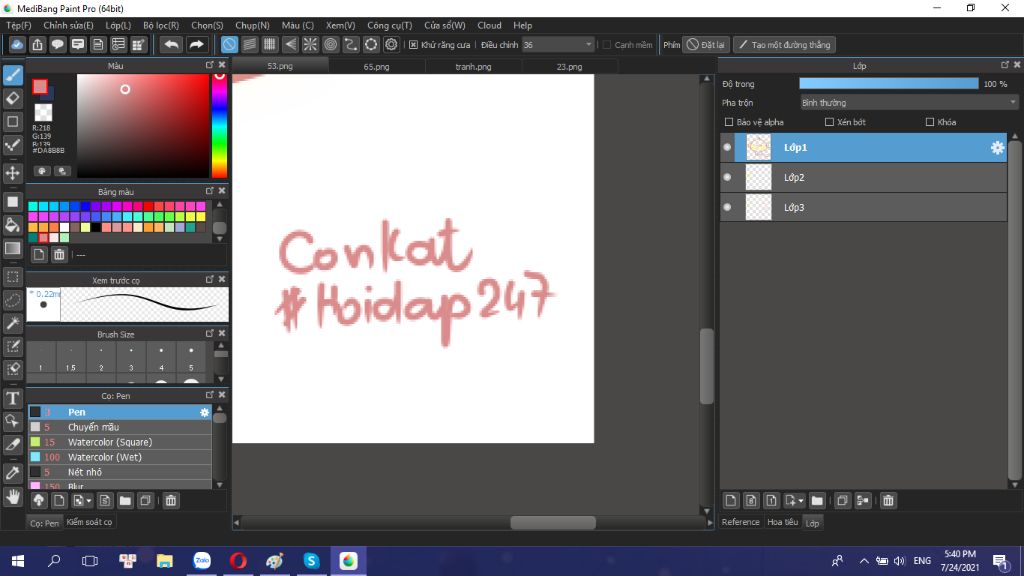1024x576 pixels.
Task: Hide the Lớp1 layer
Action: point(728,148)
